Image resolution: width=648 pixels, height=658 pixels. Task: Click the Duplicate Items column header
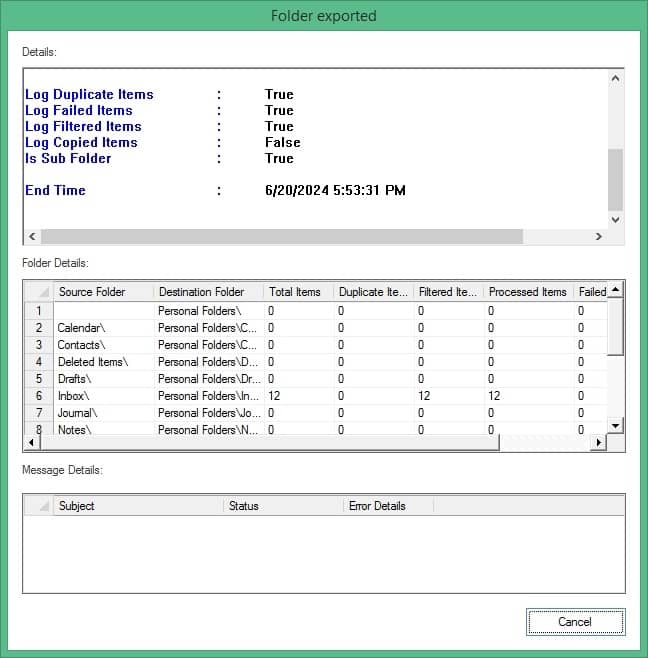tap(374, 292)
